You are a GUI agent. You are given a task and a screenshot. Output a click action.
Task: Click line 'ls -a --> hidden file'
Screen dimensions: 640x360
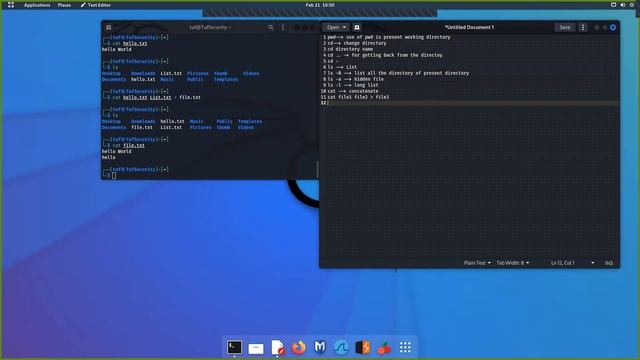coord(356,79)
